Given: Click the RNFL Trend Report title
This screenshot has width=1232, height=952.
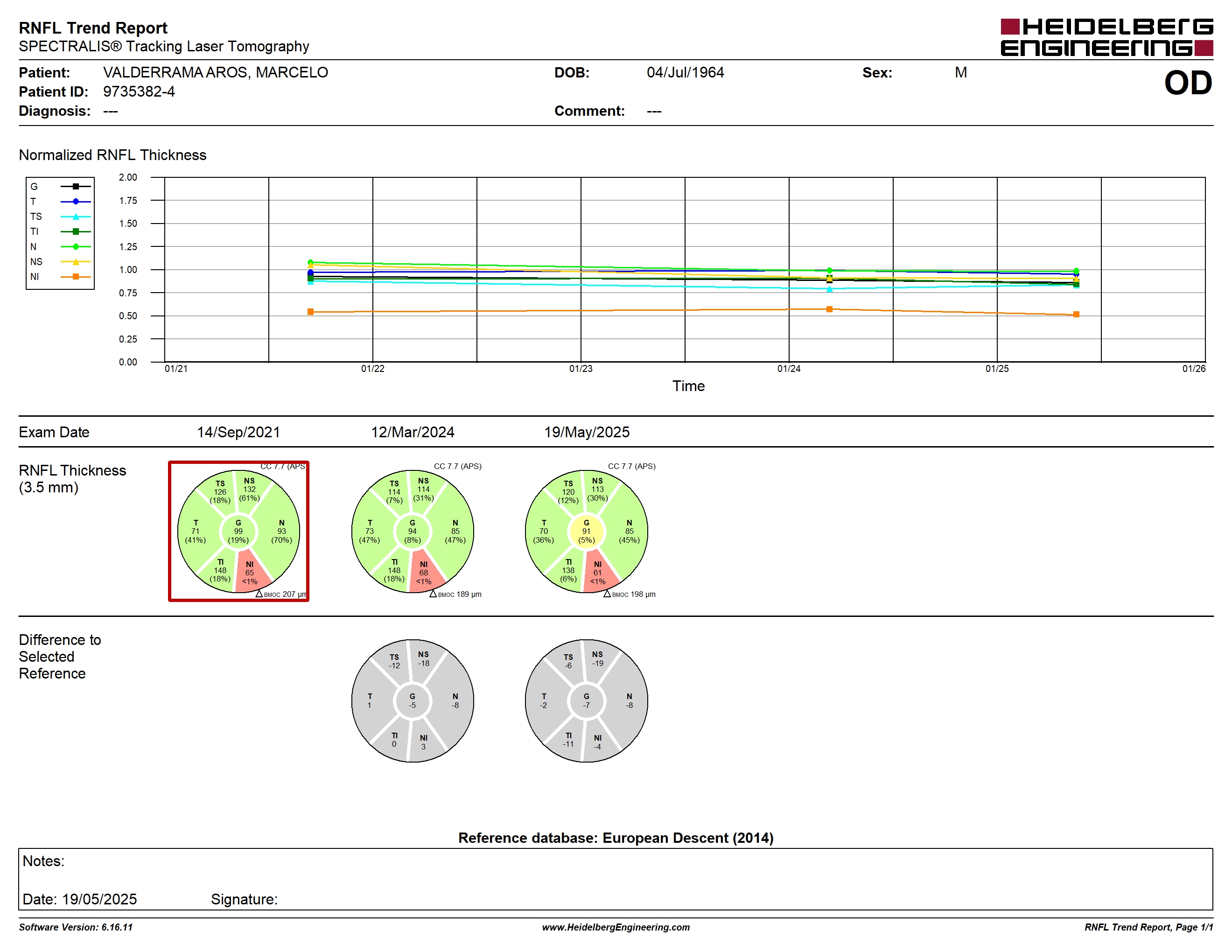Looking at the screenshot, I should point(93,28).
